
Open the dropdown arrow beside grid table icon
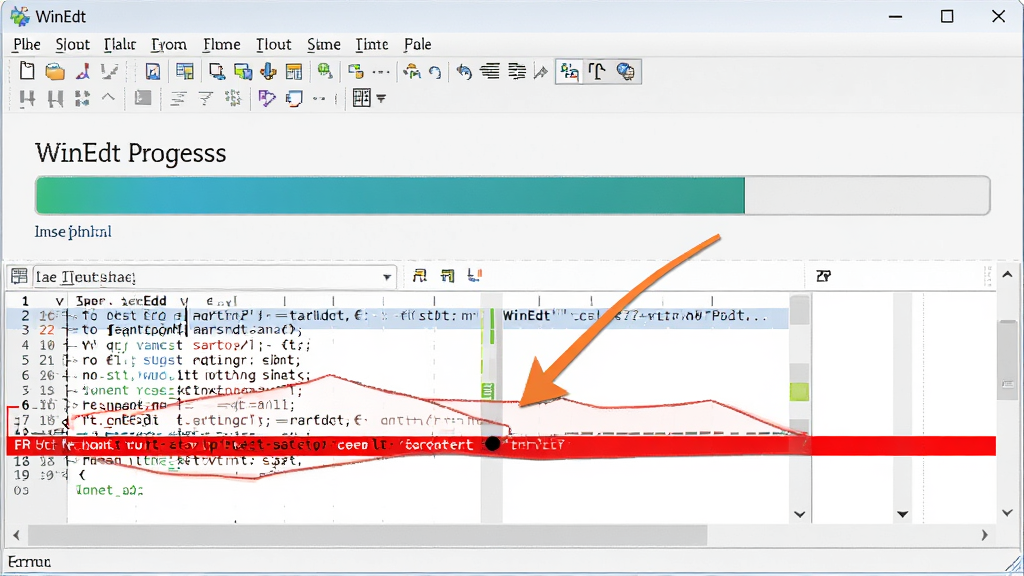tap(381, 99)
